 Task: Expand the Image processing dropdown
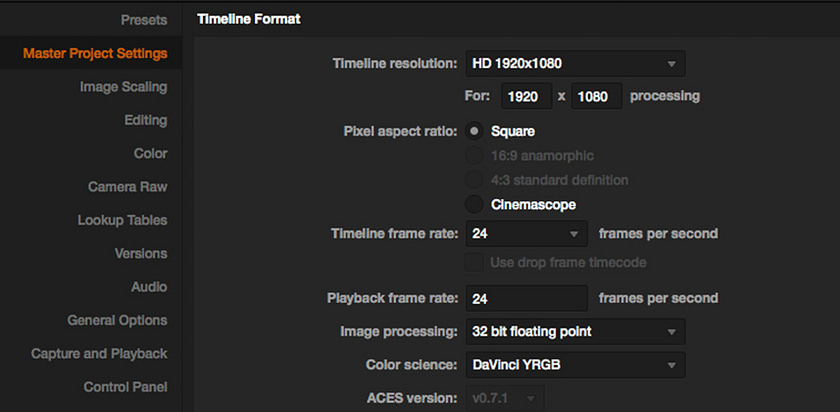(x=575, y=332)
